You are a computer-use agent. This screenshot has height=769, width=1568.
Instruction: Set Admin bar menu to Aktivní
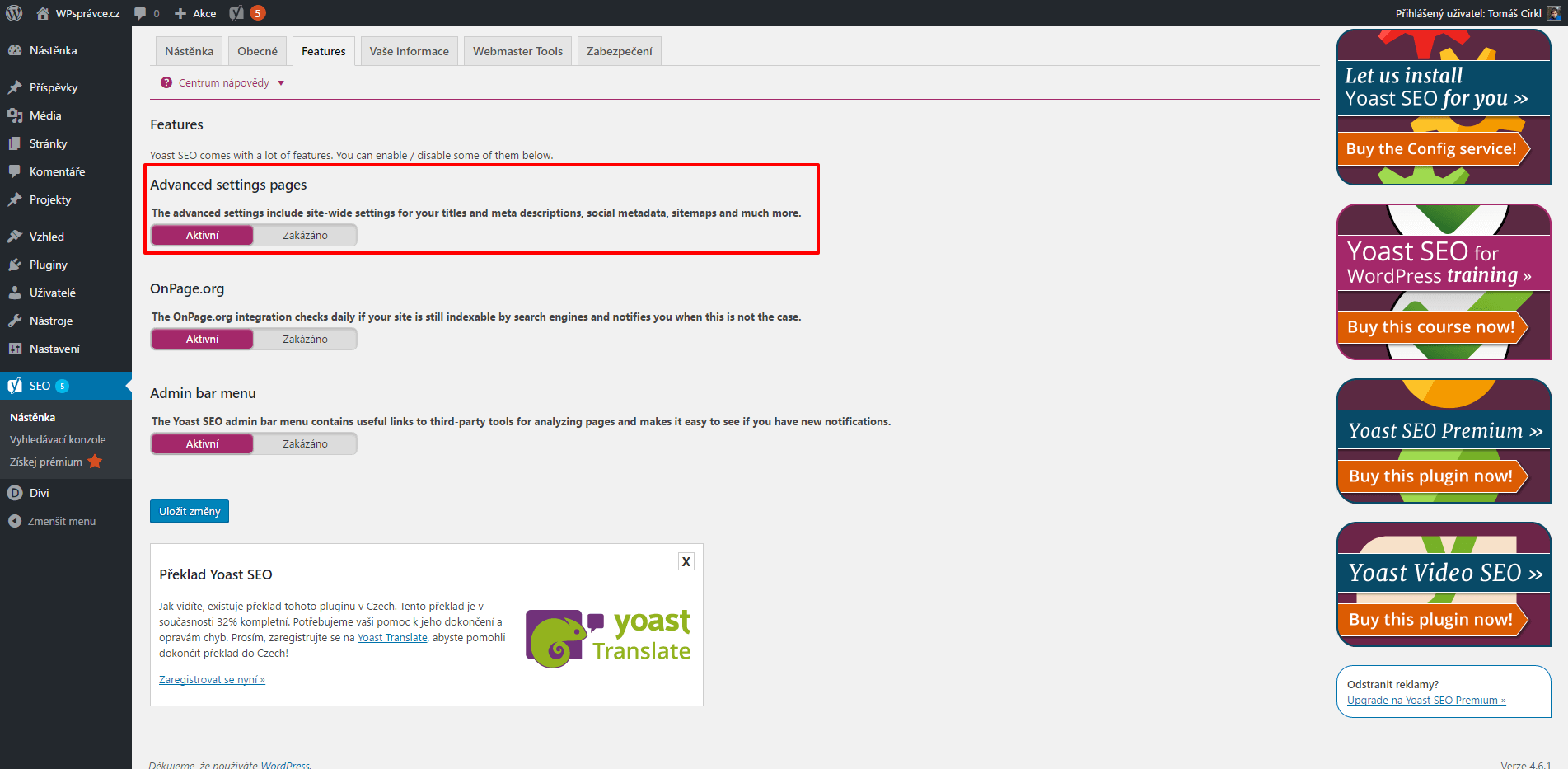(x=203, y=444)
